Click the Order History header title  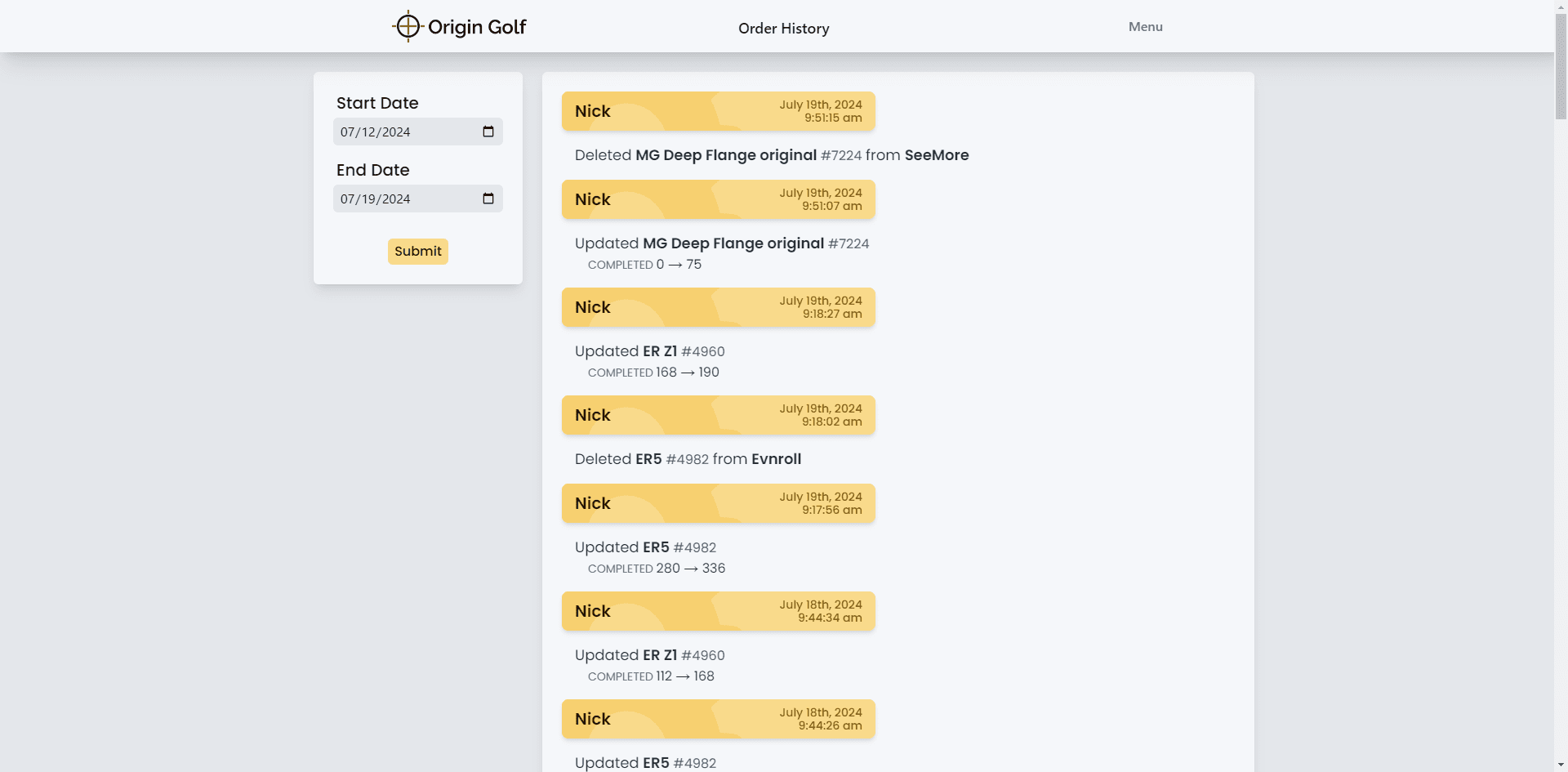pos(783,29)
